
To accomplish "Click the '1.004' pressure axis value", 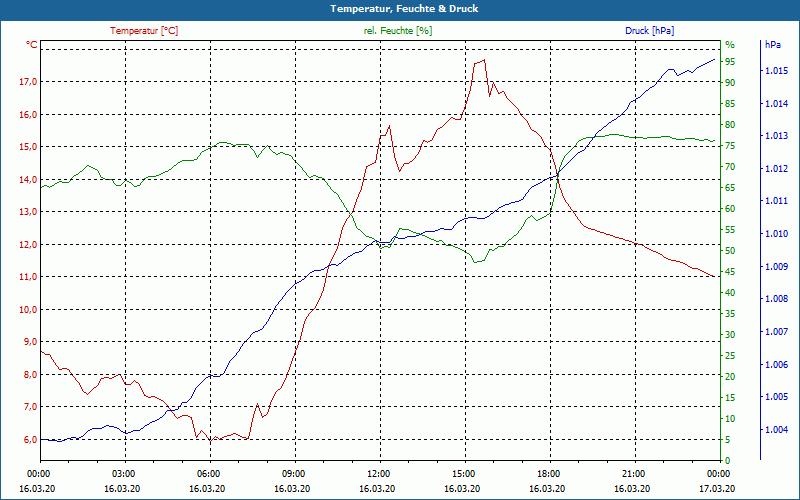I will 777,430.
